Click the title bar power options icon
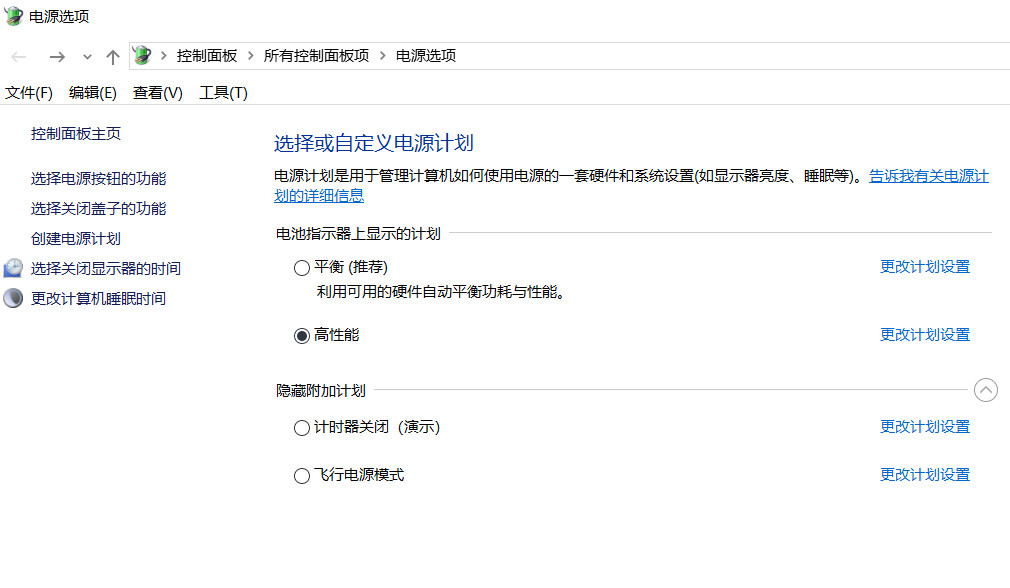This screenshot has width=1010, height=588. point(14,16)
